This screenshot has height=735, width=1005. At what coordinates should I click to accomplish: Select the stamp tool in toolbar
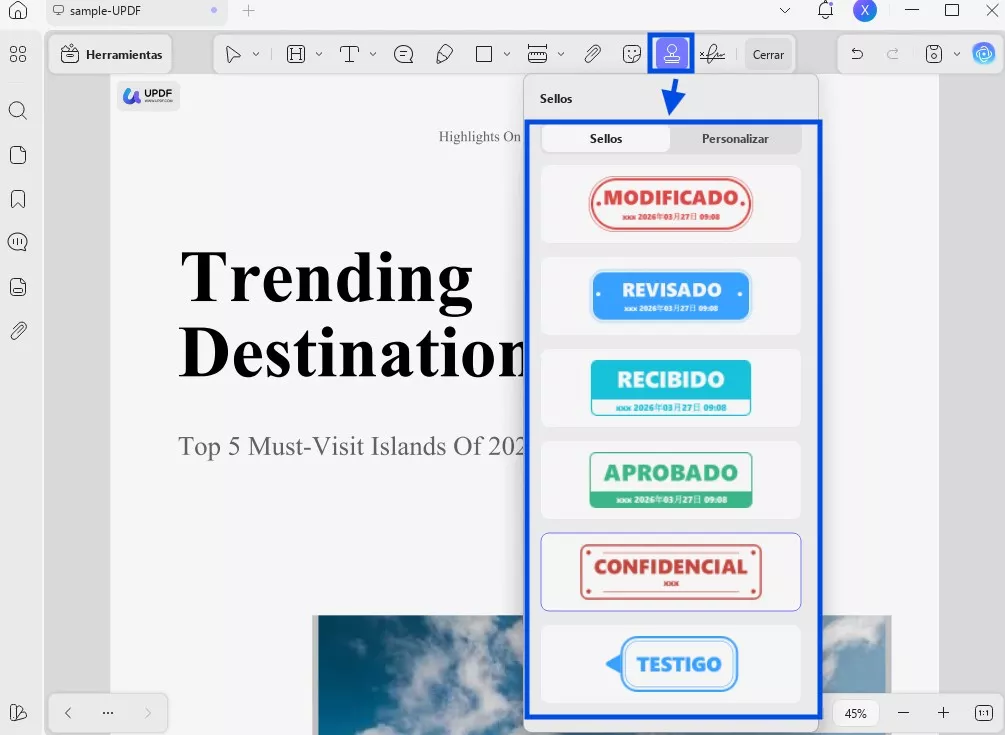(x=671, y=54)
